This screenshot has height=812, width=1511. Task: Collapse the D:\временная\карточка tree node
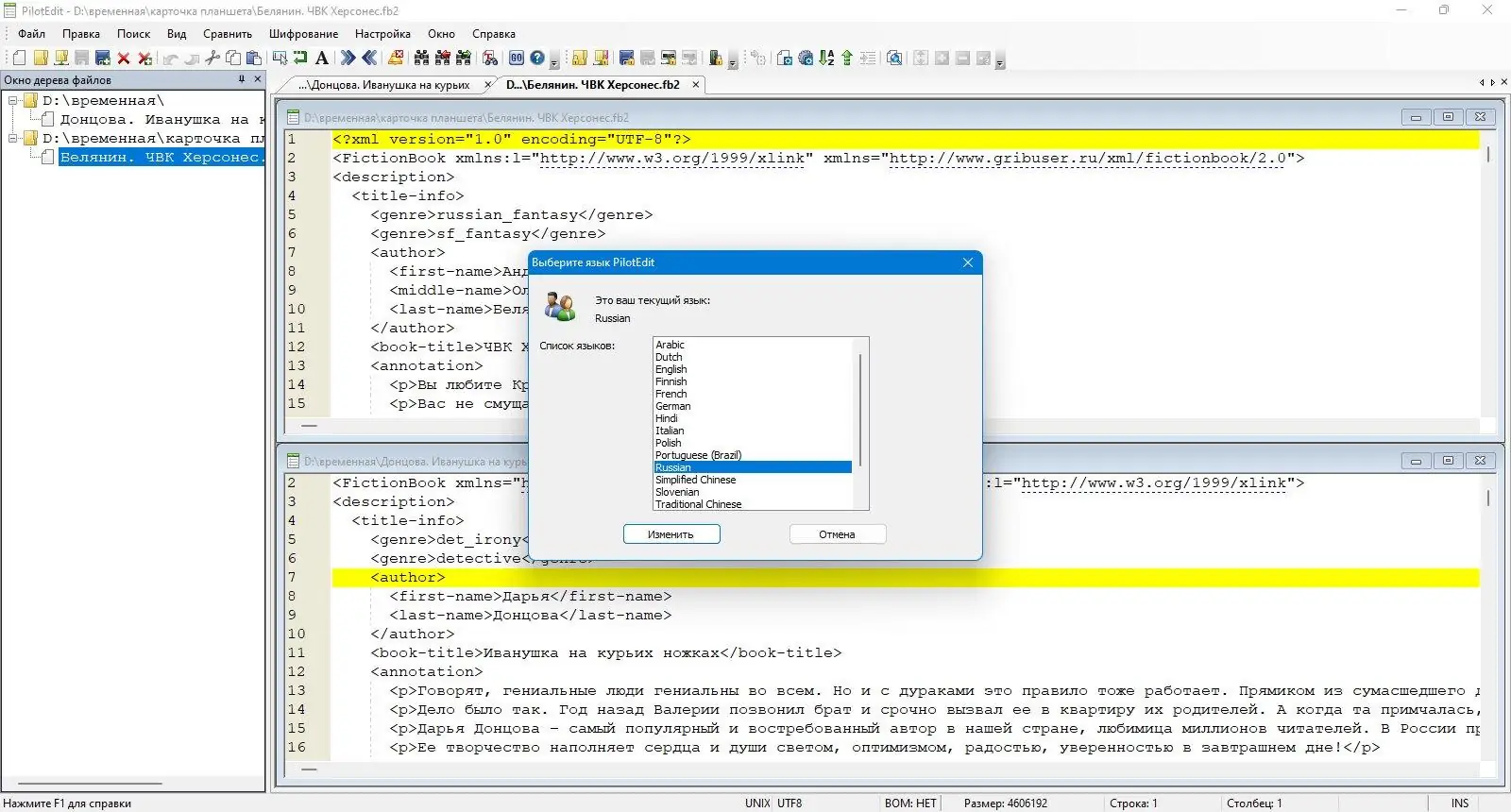click(x=14, y=138)
